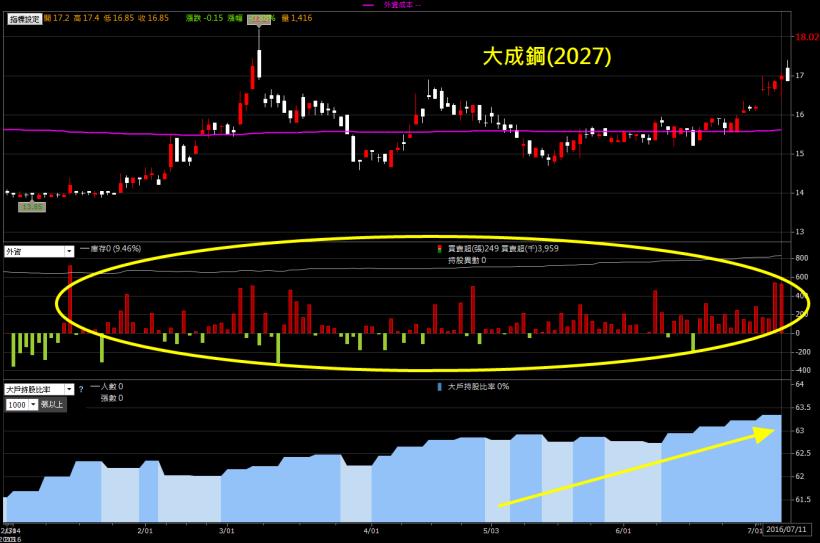Click the 買賣超(張)249 legend text
Screen dimensions: 820x543
point(473,248)
